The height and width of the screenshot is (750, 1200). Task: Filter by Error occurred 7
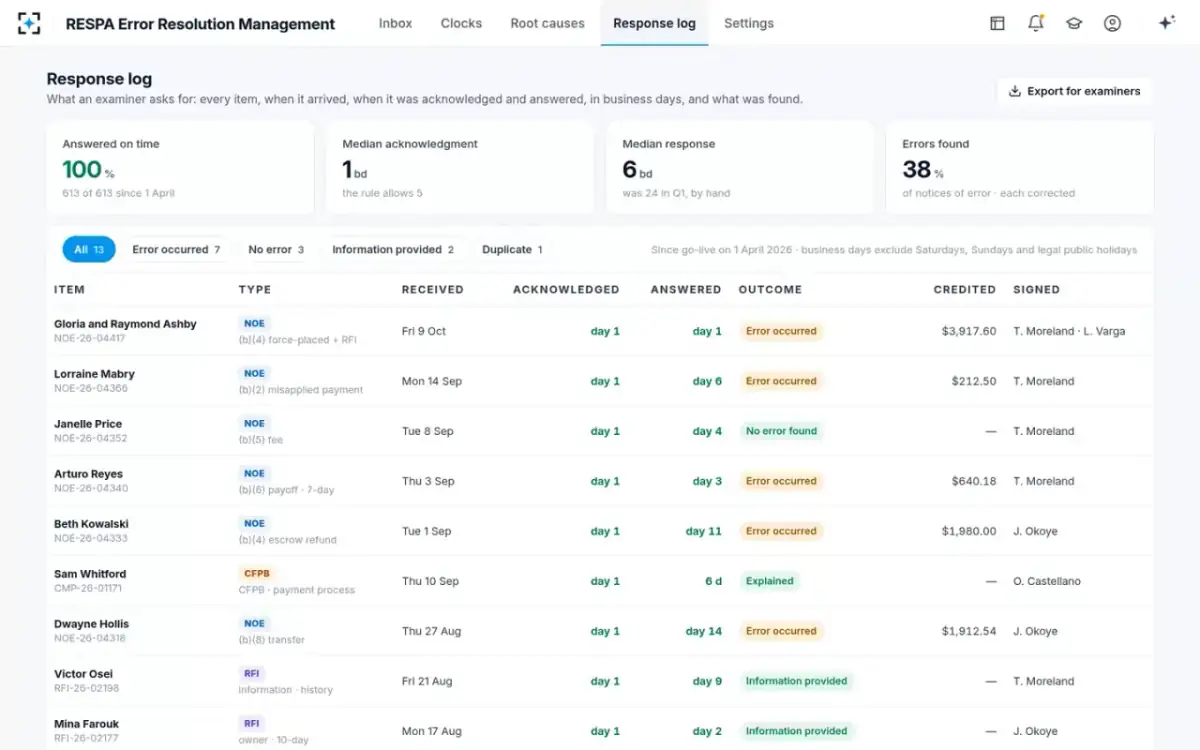(x=176, y=250)
